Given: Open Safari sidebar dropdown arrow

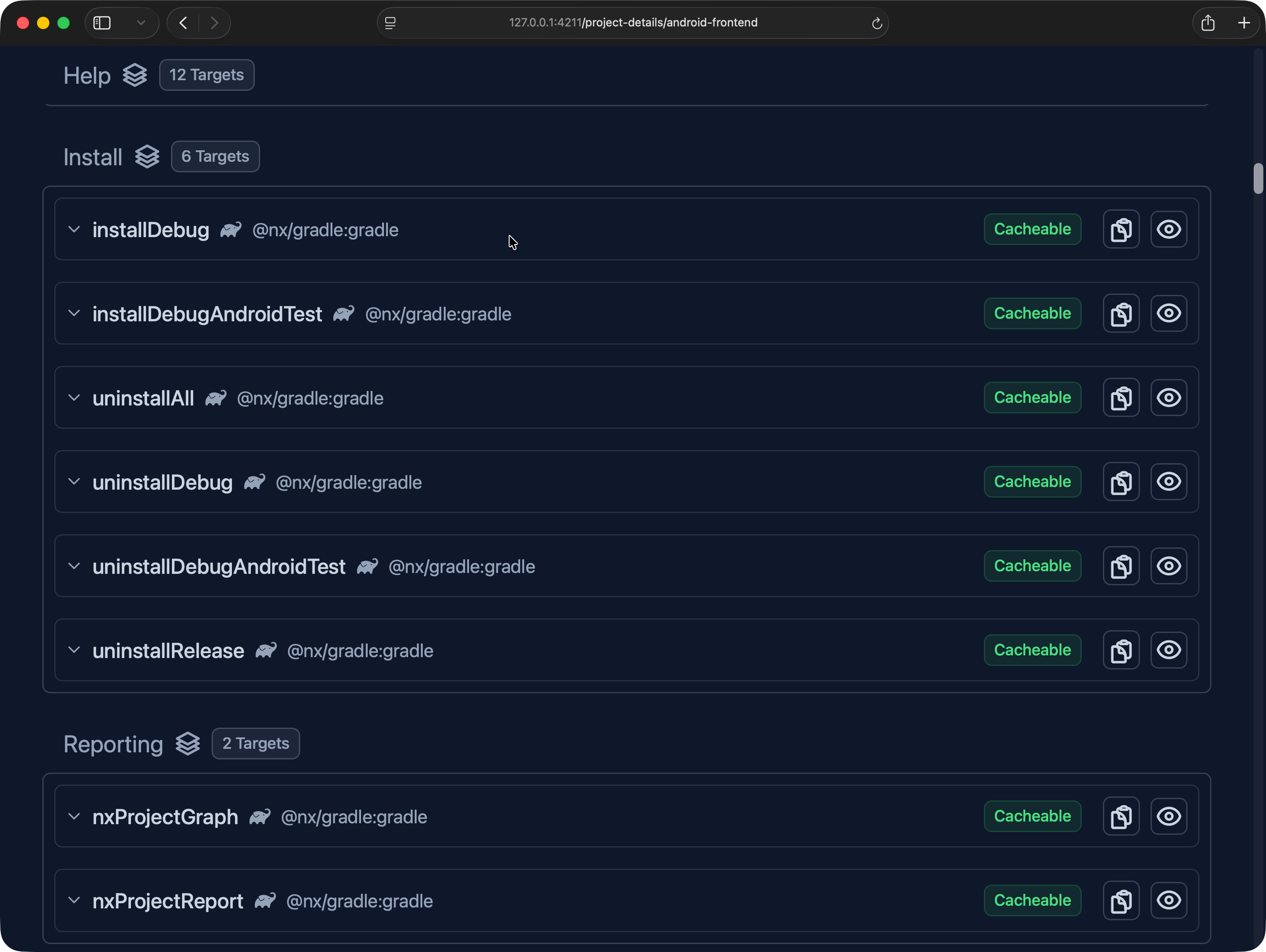Looking at the screenshot, I should point(141,23).
